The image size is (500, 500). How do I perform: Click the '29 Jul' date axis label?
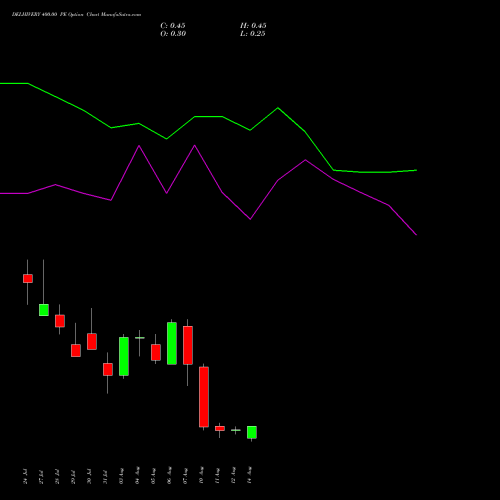click(74, 476)
